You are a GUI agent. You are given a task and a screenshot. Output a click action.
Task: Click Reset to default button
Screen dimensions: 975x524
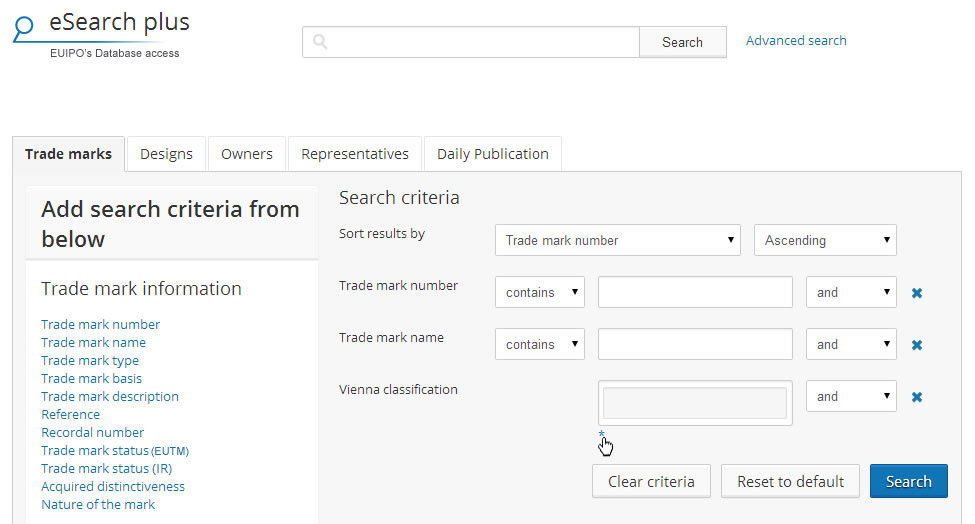[790, 481]
